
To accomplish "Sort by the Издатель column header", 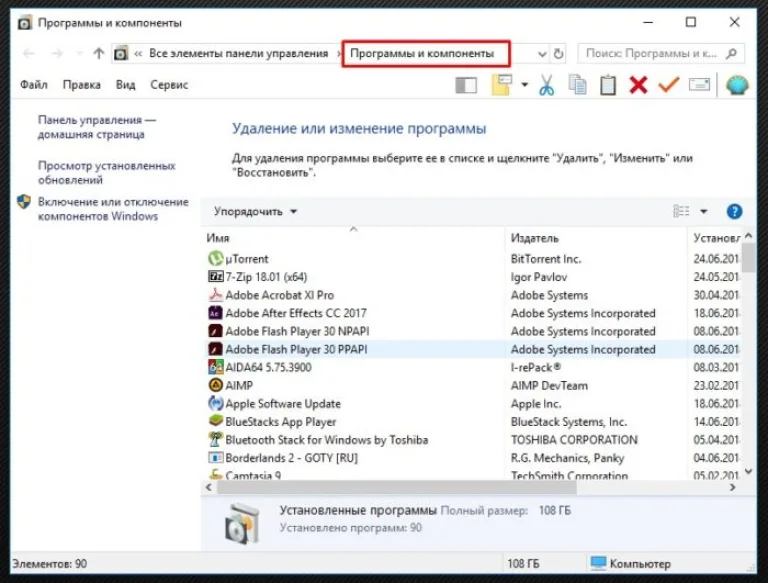I will [596, 238].
